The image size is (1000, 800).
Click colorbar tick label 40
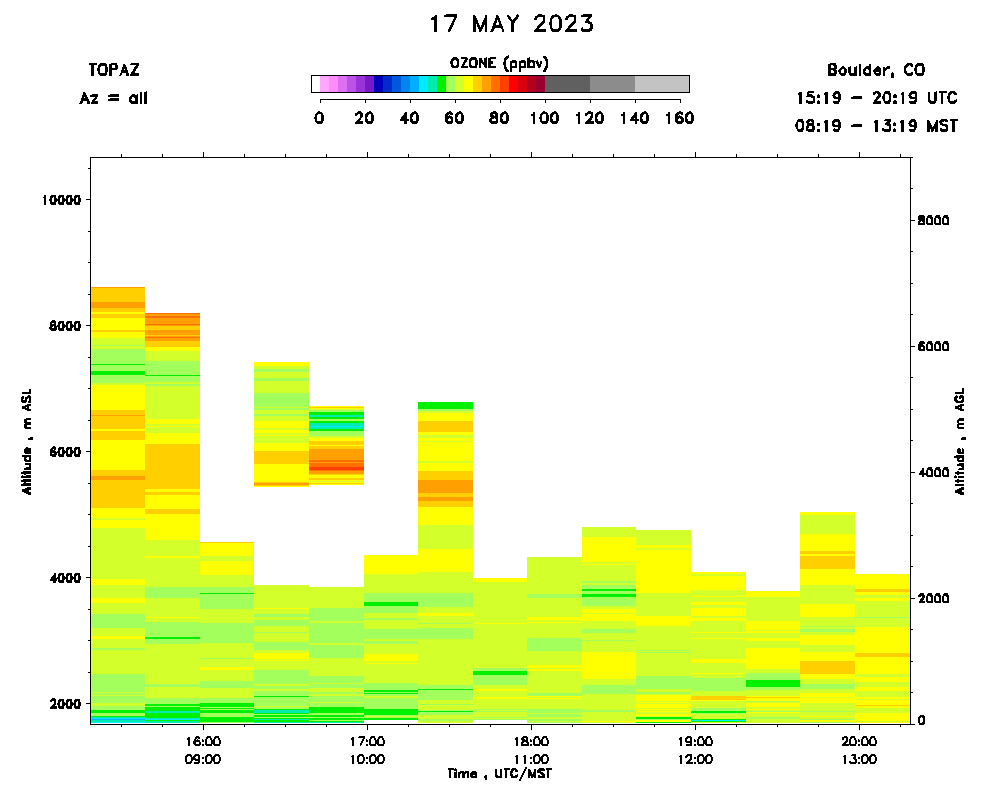coord(409,118)
